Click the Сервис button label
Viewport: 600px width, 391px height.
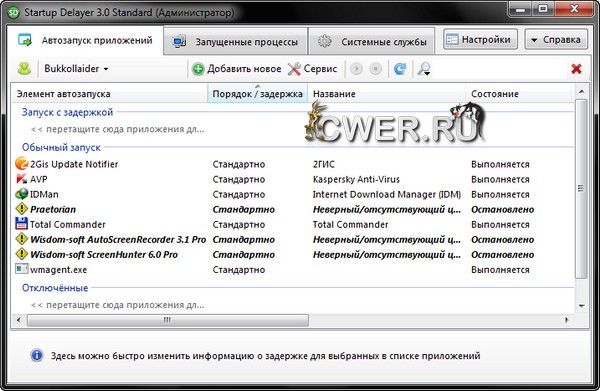320,69
